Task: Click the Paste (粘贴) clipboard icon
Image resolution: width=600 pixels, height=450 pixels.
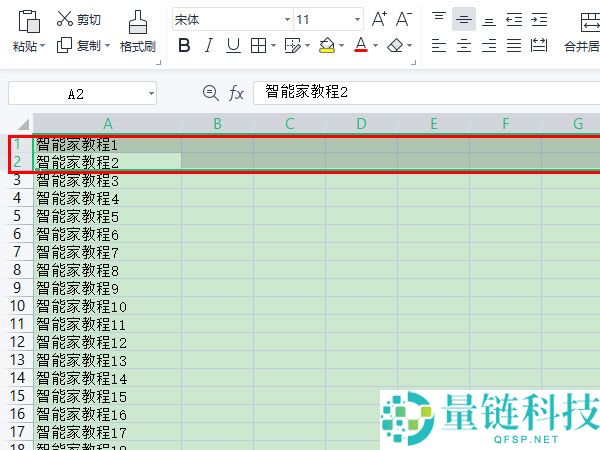Action: [x=29, y=21]
